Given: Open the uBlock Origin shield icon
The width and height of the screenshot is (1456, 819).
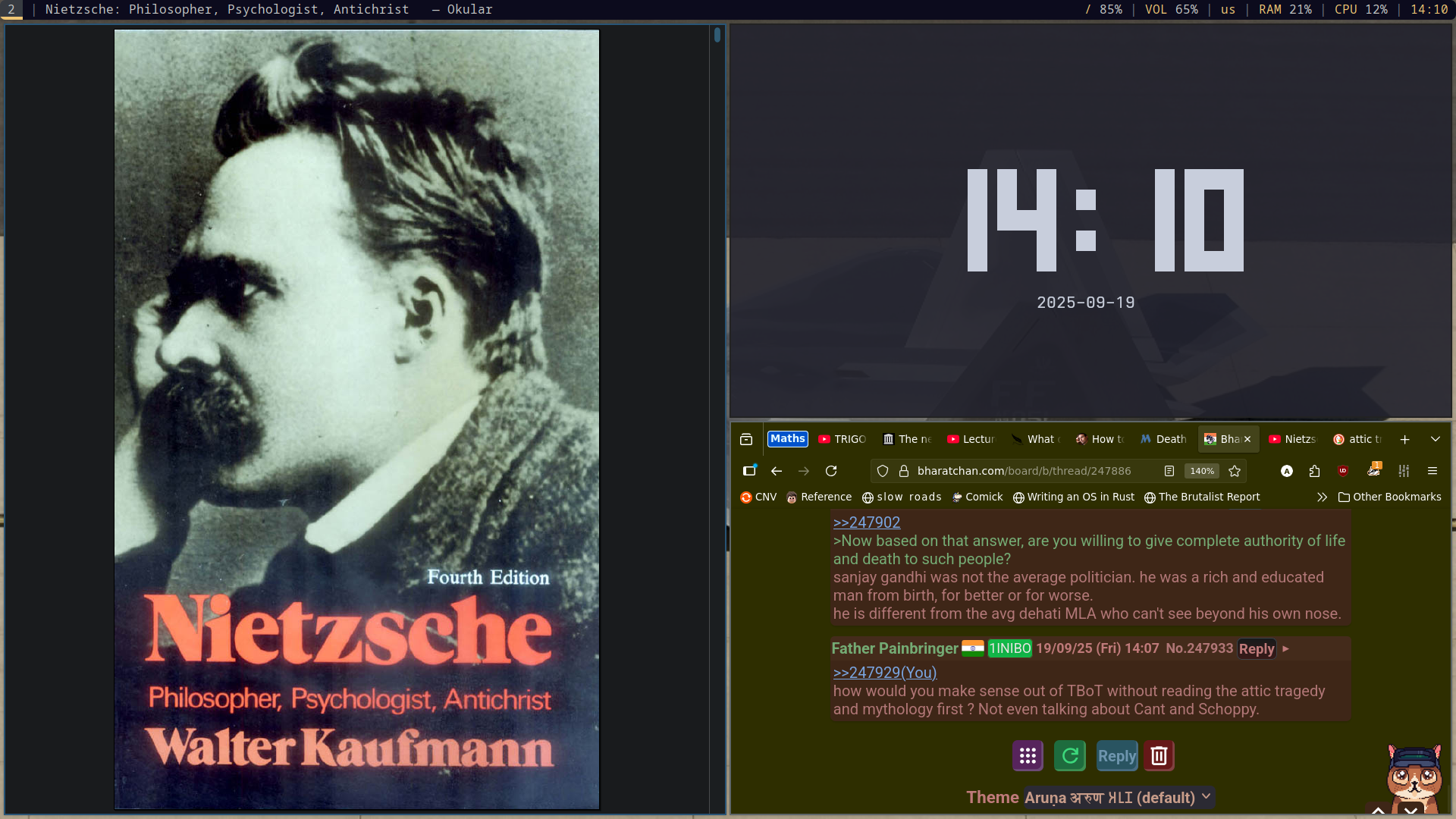Looking at the screenshot, I should (1343, 471).
